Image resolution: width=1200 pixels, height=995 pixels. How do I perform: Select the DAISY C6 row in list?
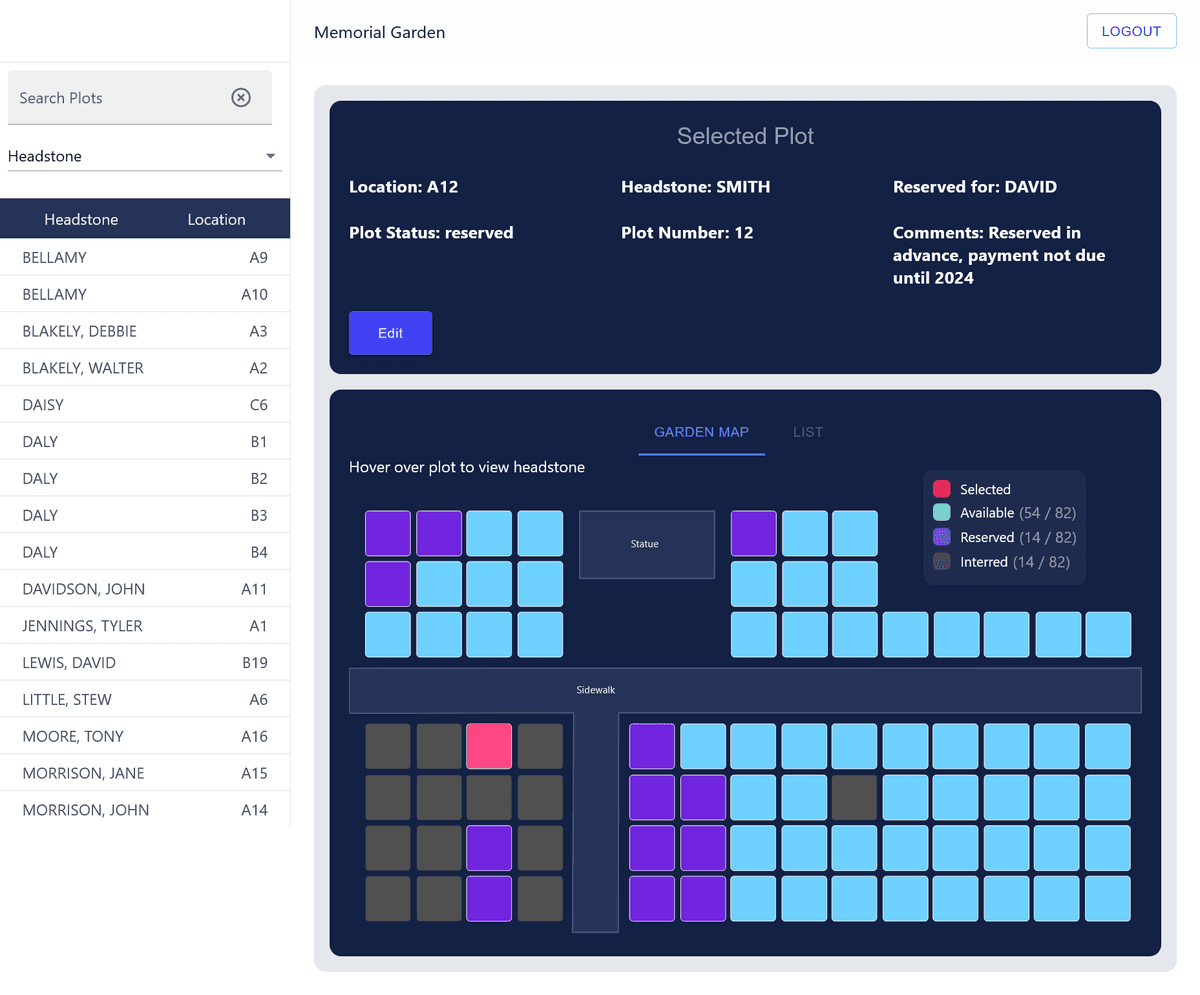click(145, 405)
